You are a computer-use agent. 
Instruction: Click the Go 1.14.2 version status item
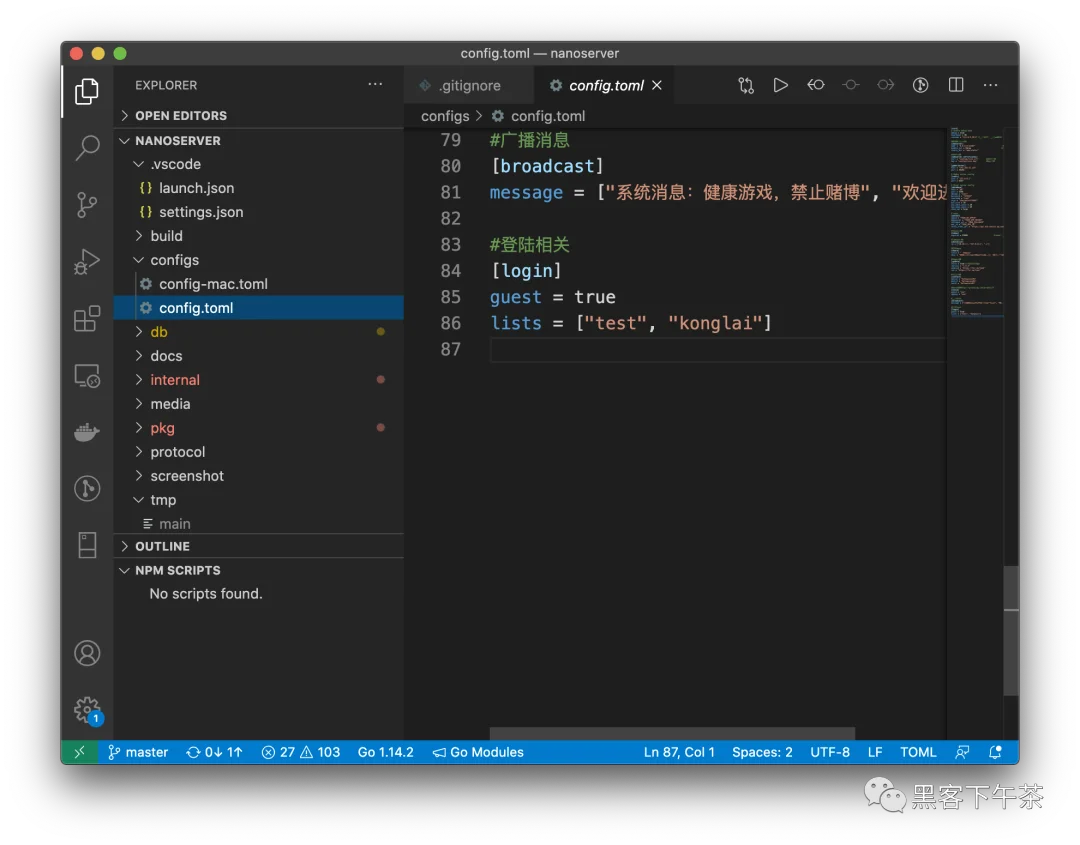click(x=386, y=752)
